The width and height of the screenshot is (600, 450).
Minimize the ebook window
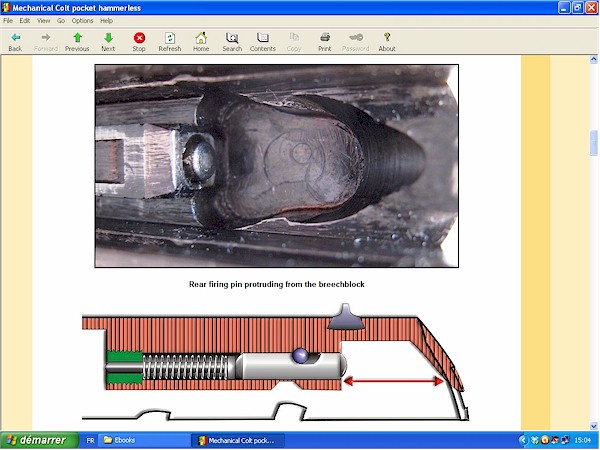564,8
